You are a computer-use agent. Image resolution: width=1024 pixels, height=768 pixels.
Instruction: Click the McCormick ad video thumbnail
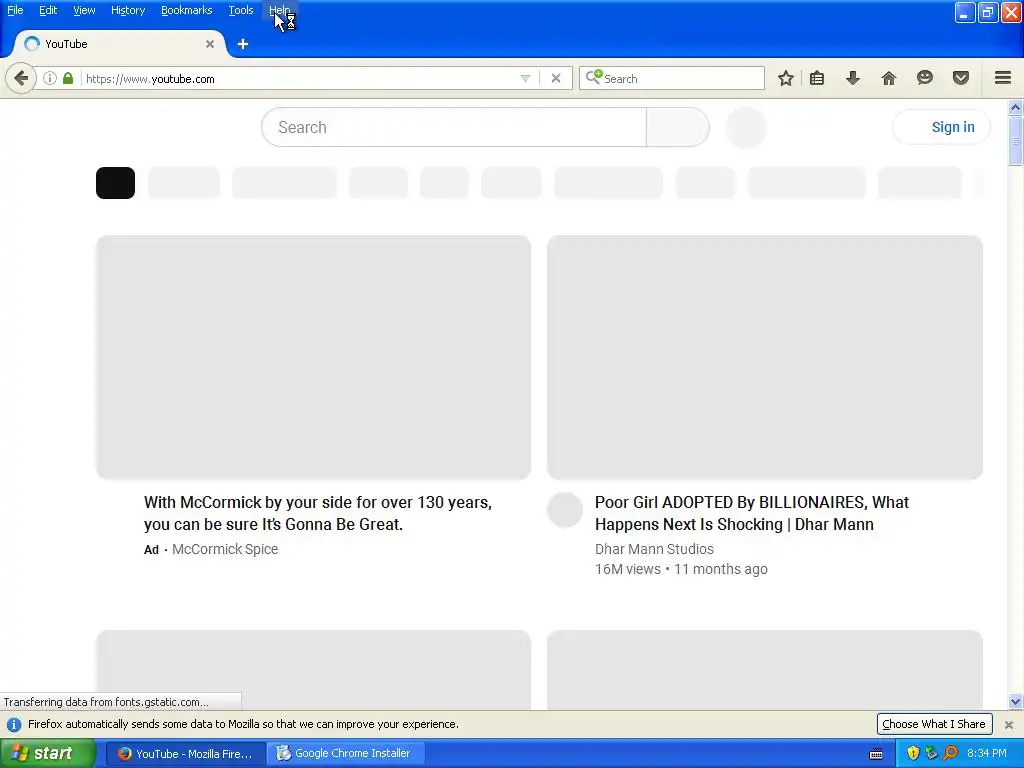[313, 357]
